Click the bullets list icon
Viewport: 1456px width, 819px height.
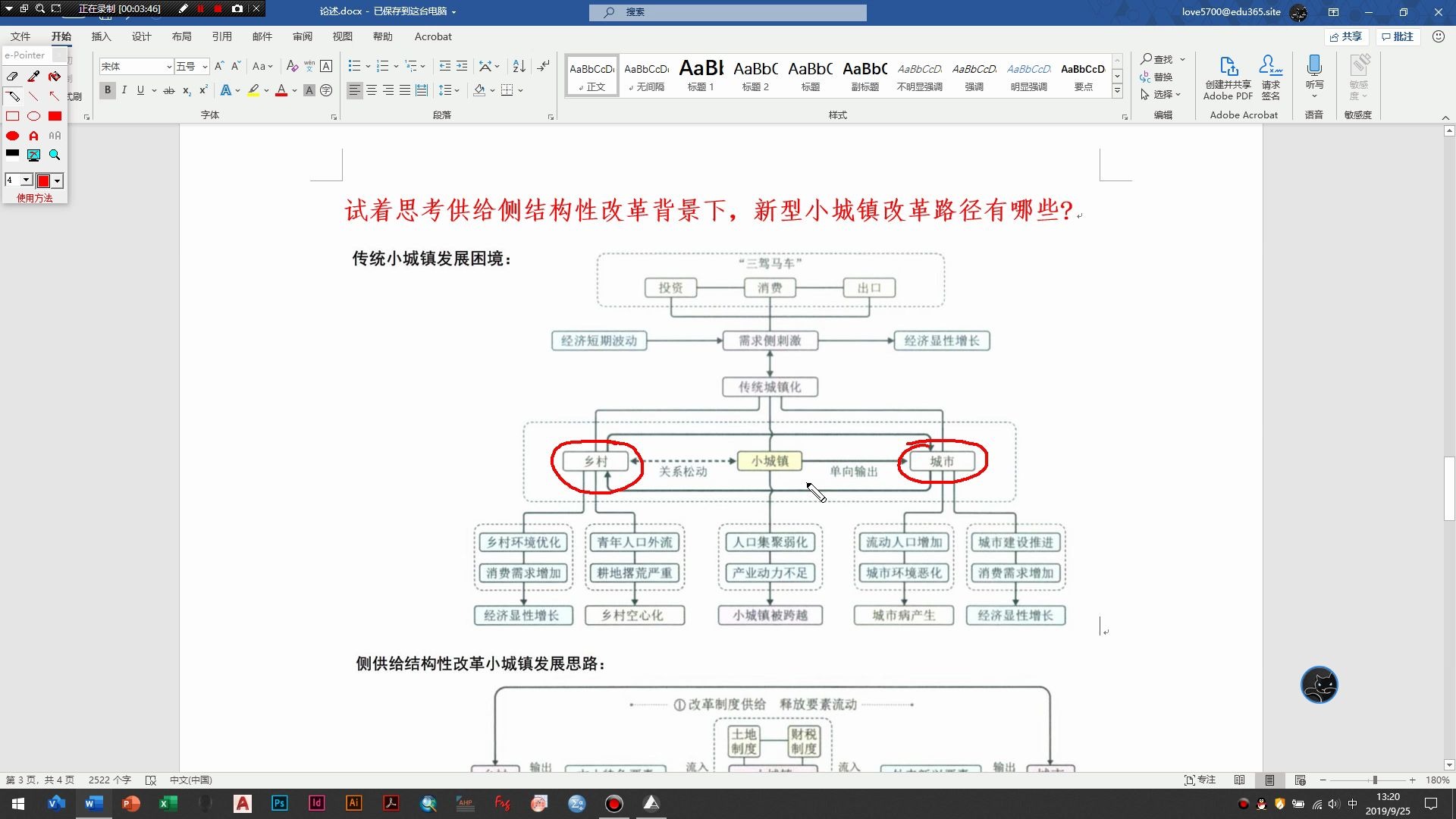pyautogui.click(x=354, y=67)
